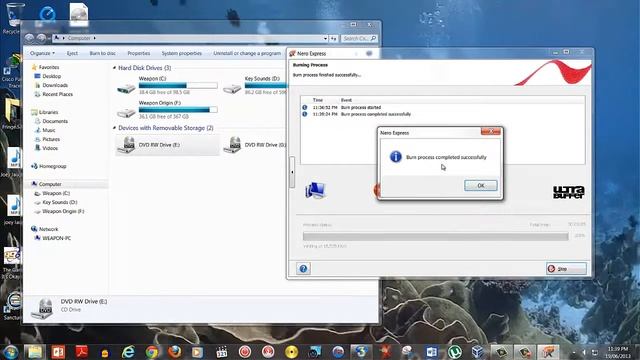Click the Stop button in Nero Express
Image resolution: width=640 pixels, height=360 pixels.
coord(566,269)
